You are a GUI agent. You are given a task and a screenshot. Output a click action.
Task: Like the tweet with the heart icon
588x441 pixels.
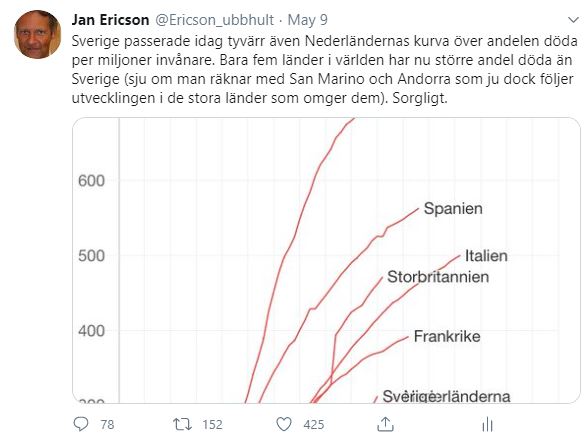(284, 424)
